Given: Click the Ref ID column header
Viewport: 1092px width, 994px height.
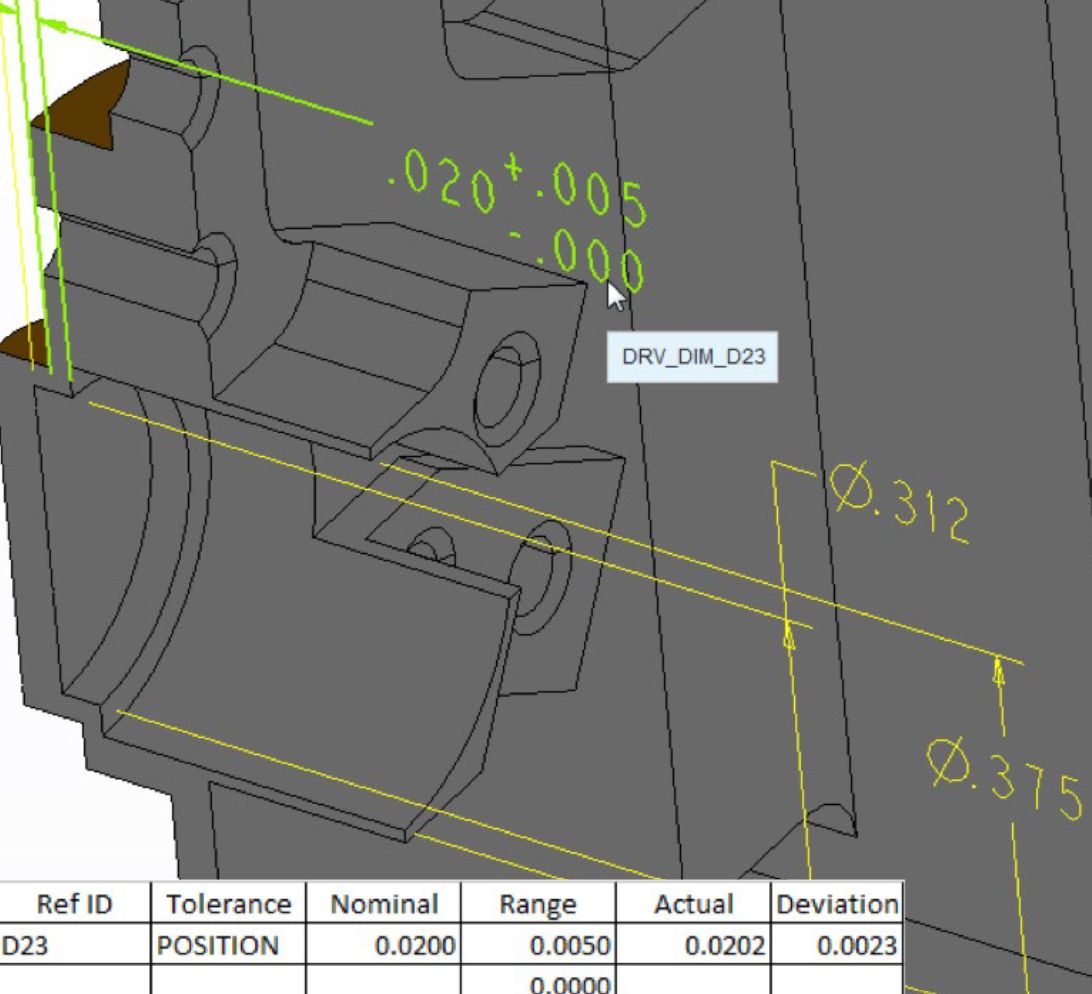Looking at the screenshot, I should pos(74,904).
